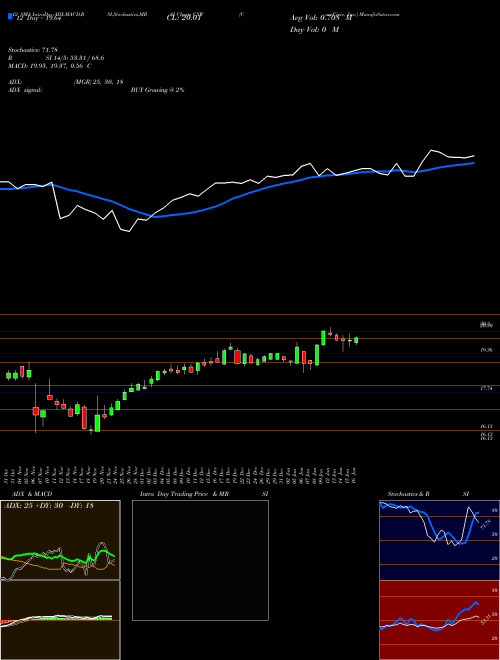Click the last green candlestick on chart
Screen dimensions: 500x660
pos(356,340)
